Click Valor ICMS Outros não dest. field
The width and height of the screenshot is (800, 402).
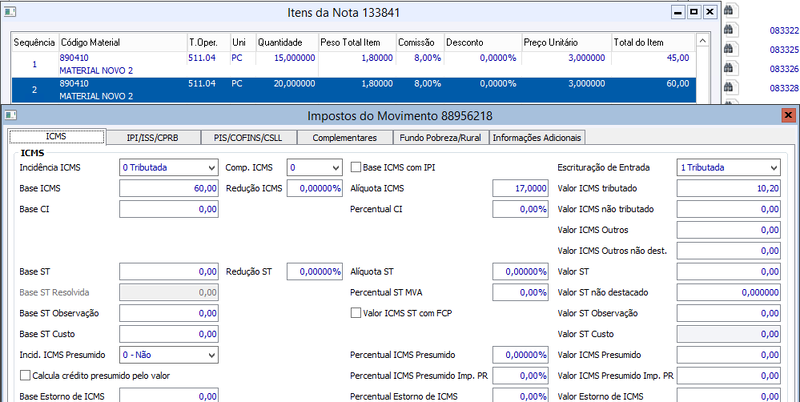click(x=729, y=251)
